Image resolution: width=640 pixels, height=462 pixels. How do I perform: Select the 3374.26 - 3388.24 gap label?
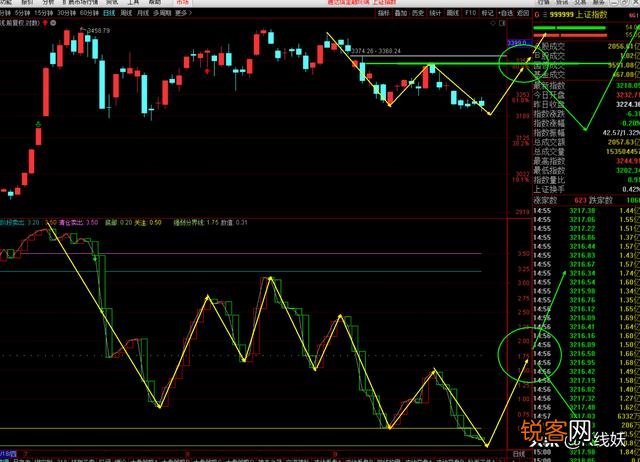(376, 51)
